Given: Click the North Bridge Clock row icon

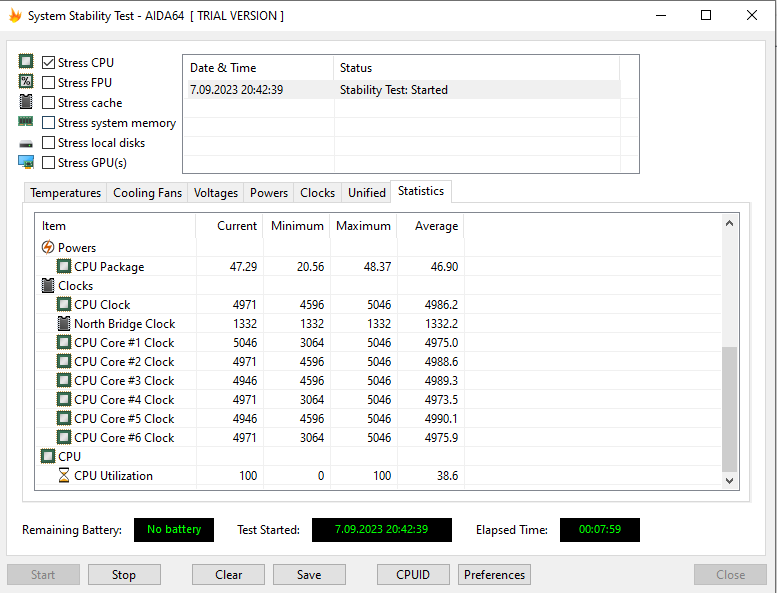Looking at the screenshot, I should coord(64,323).
